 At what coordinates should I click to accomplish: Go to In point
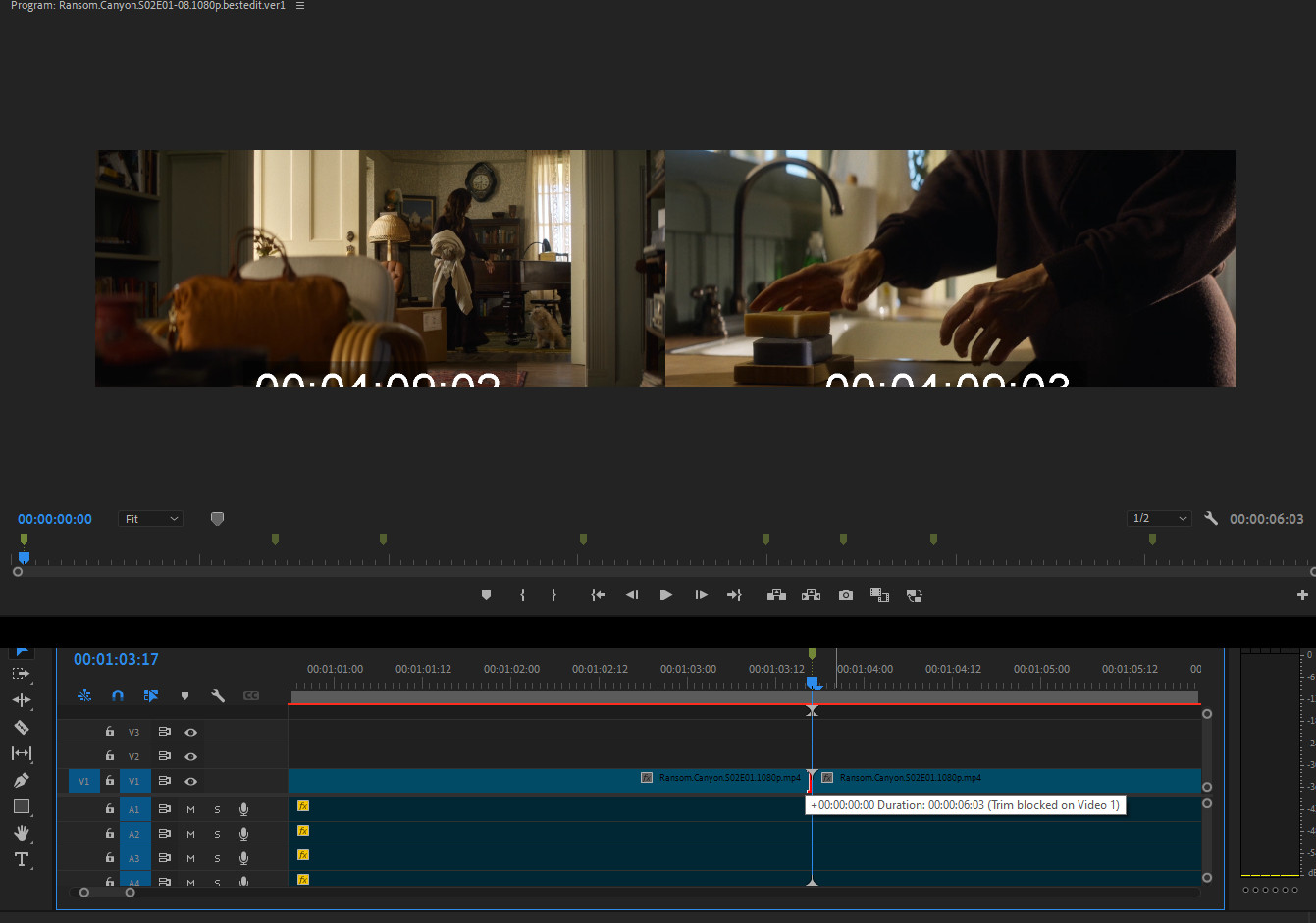click(x=598, y=595)
